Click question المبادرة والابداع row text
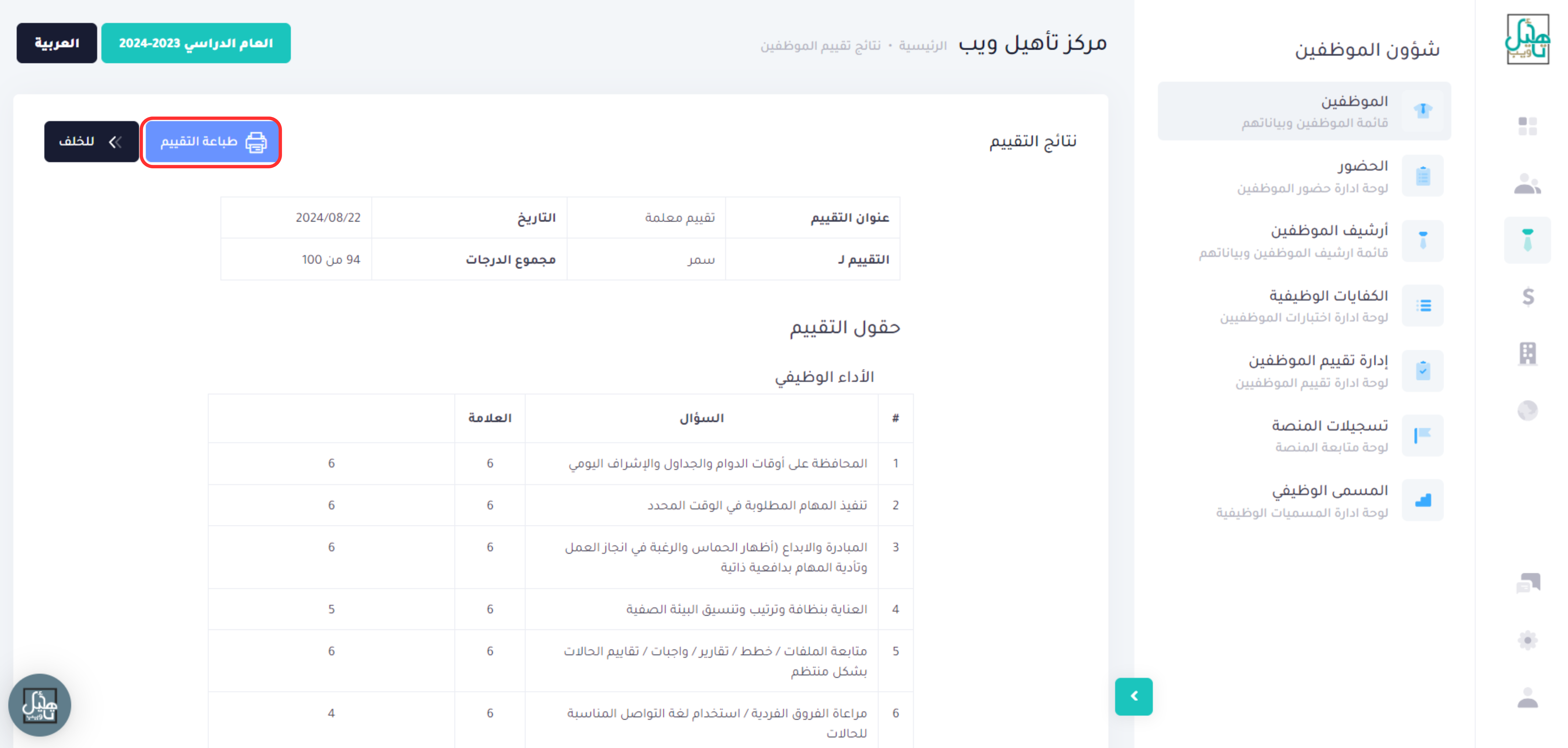The image size is (1568, 748). click(716, 557)
